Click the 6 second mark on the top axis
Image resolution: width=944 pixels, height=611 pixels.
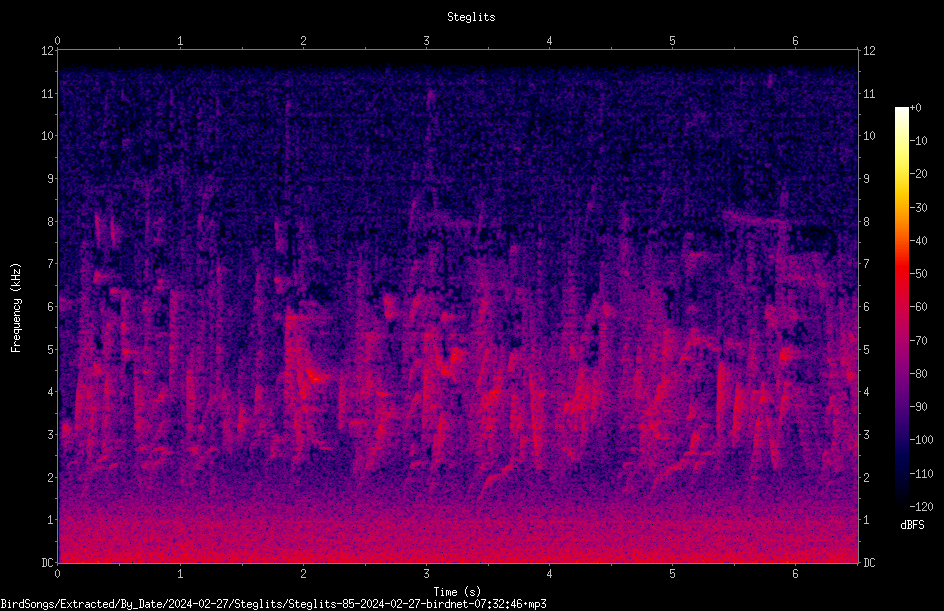pos(795,41)
